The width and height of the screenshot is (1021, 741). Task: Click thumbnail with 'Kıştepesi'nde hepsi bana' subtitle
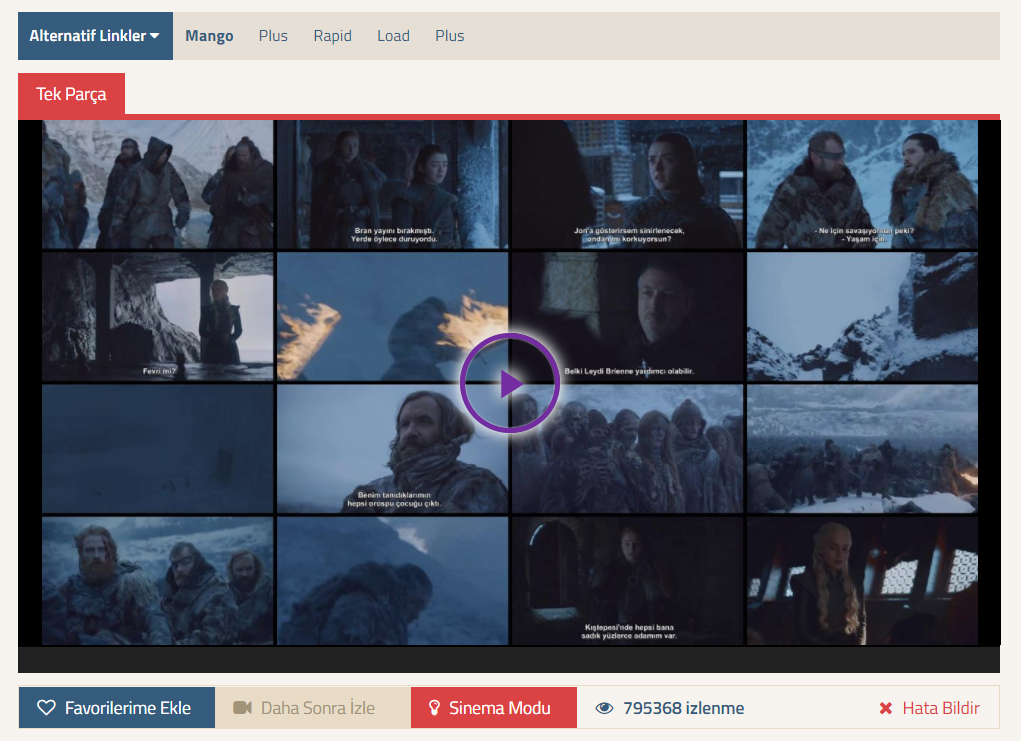click(x=628, y=581)
